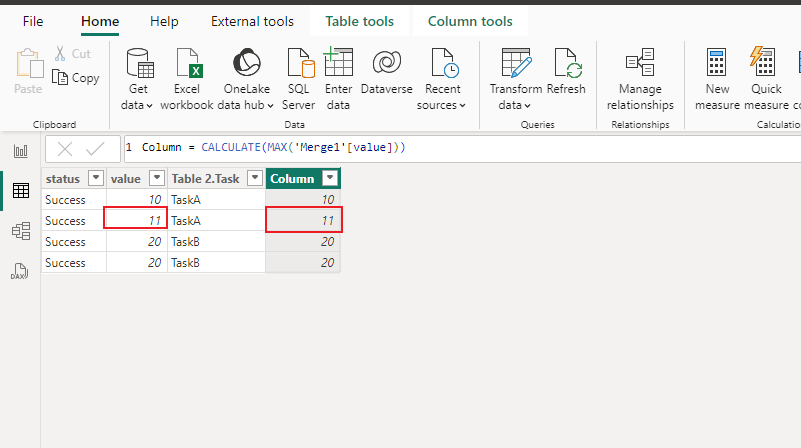Select the Column cell showing 10
The height and width of the screenshot is (448, 801).
tap(302, 200)
